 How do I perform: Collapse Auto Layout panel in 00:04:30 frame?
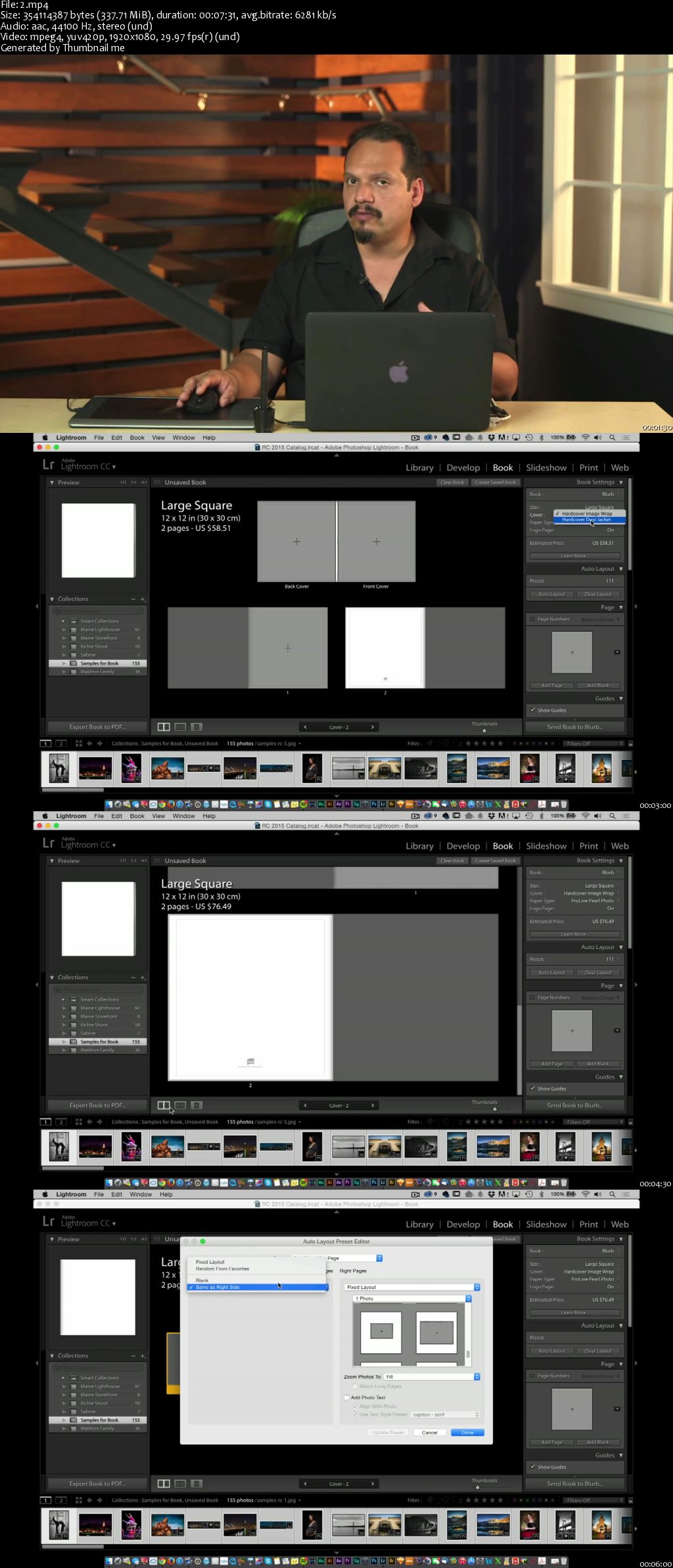[621, 947]
